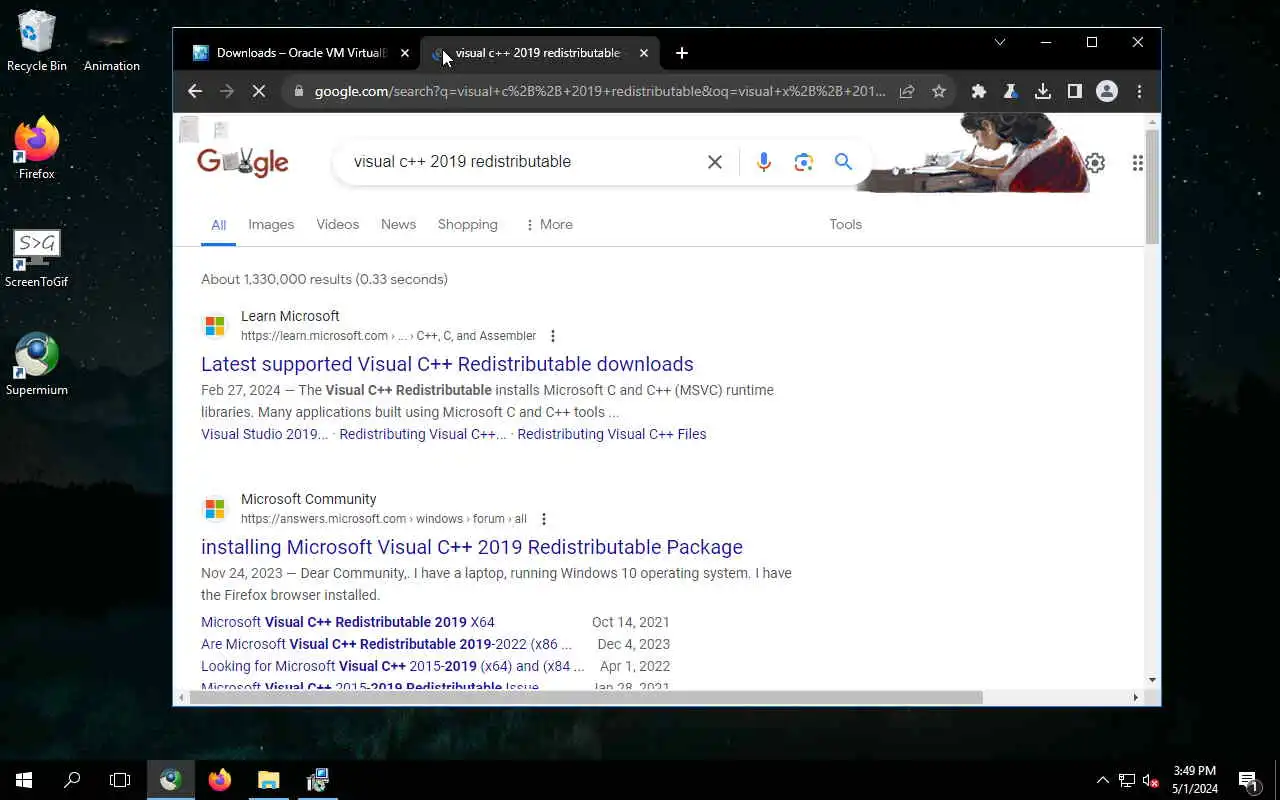Bookmark this page with the star

click(939, 91)
